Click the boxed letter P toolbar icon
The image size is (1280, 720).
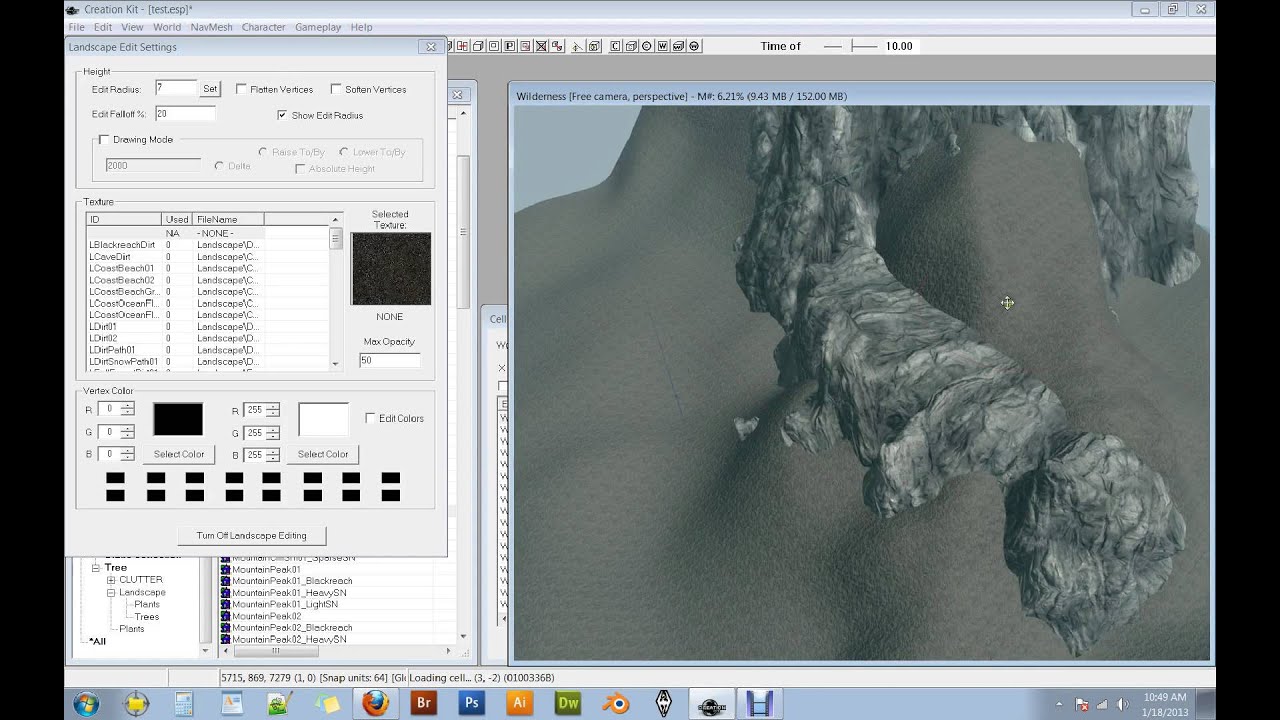coord(510,46)
